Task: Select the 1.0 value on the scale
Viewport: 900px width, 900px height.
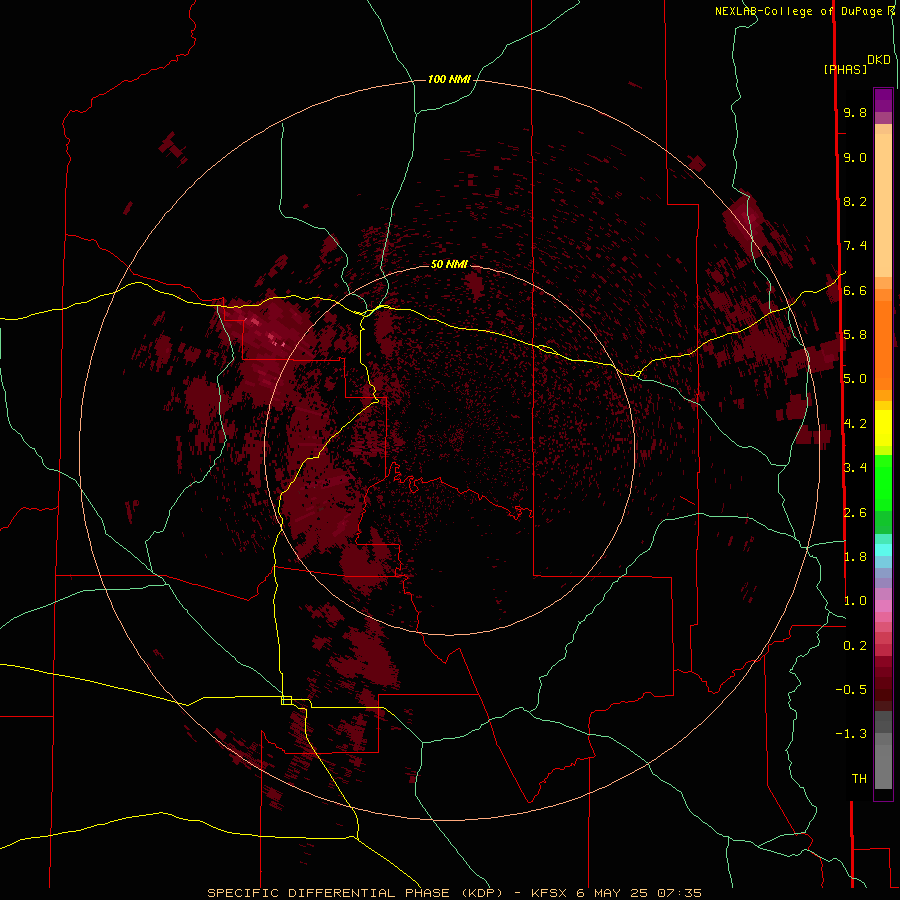Action: [855, 601]
